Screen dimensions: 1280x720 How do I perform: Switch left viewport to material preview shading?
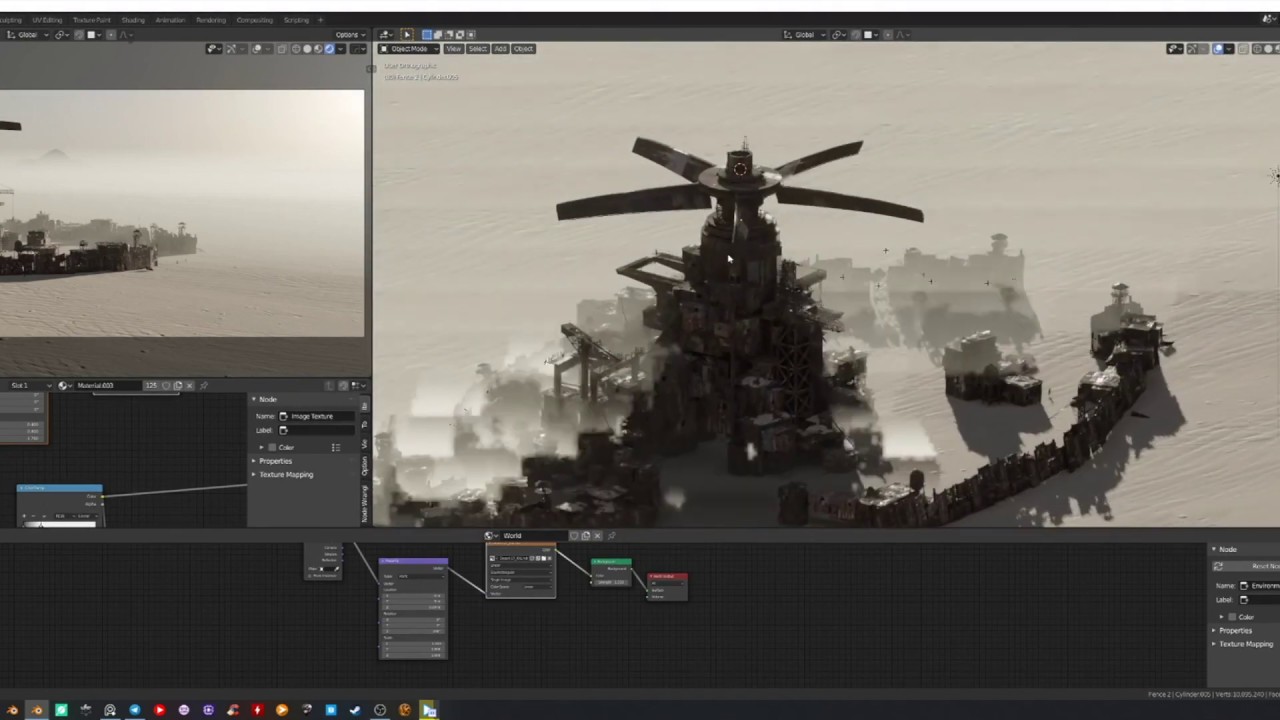318,48
